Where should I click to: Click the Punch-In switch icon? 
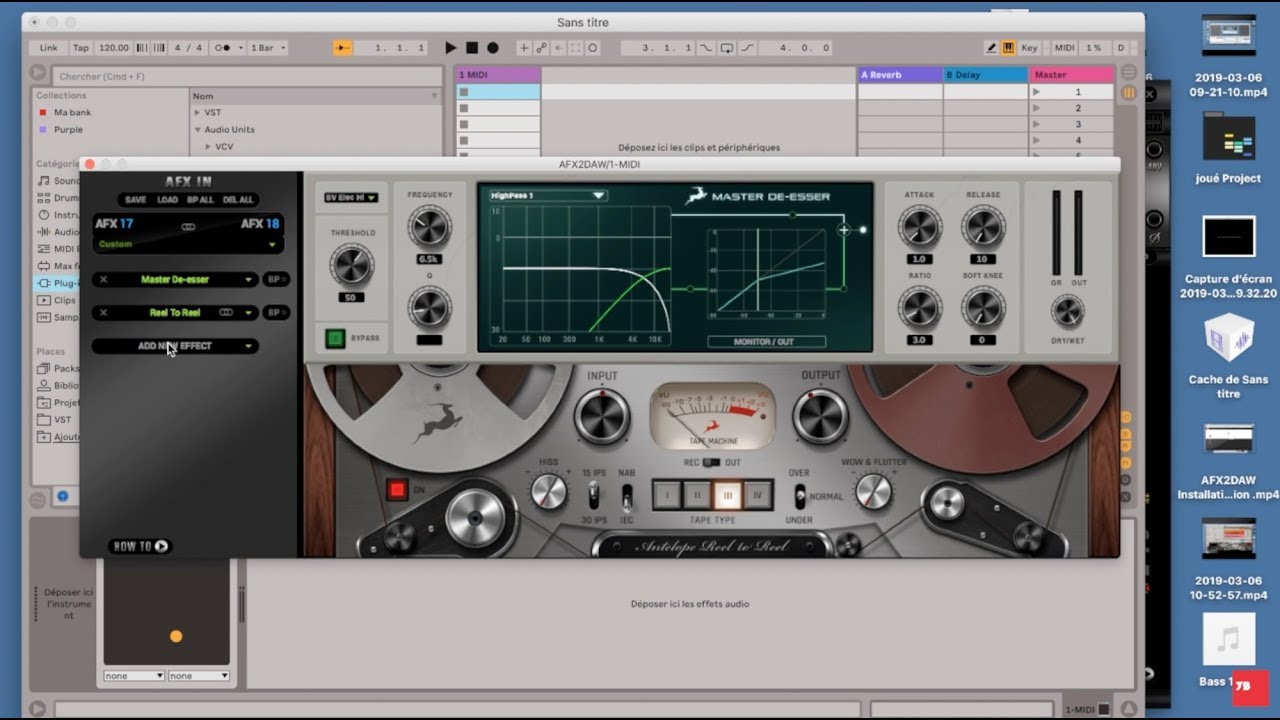pos(706,48)
